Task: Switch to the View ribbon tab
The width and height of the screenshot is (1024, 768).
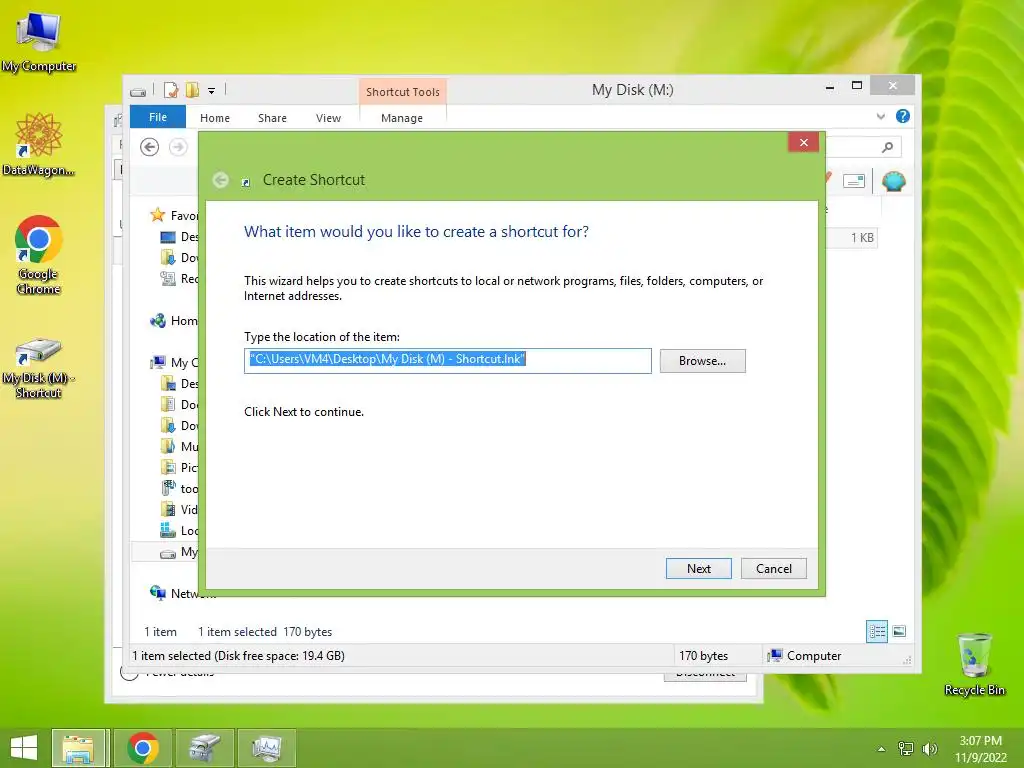Action: click(328, 118)
